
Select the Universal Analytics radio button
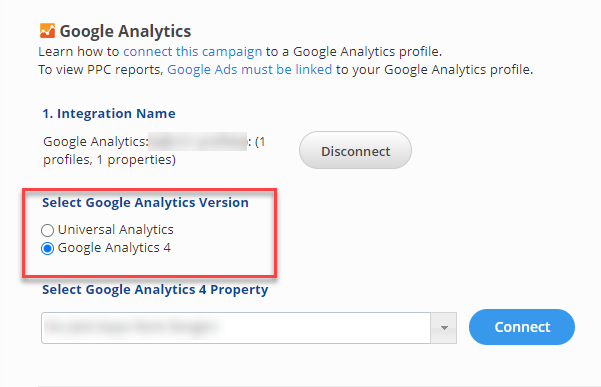click(47, 230)
